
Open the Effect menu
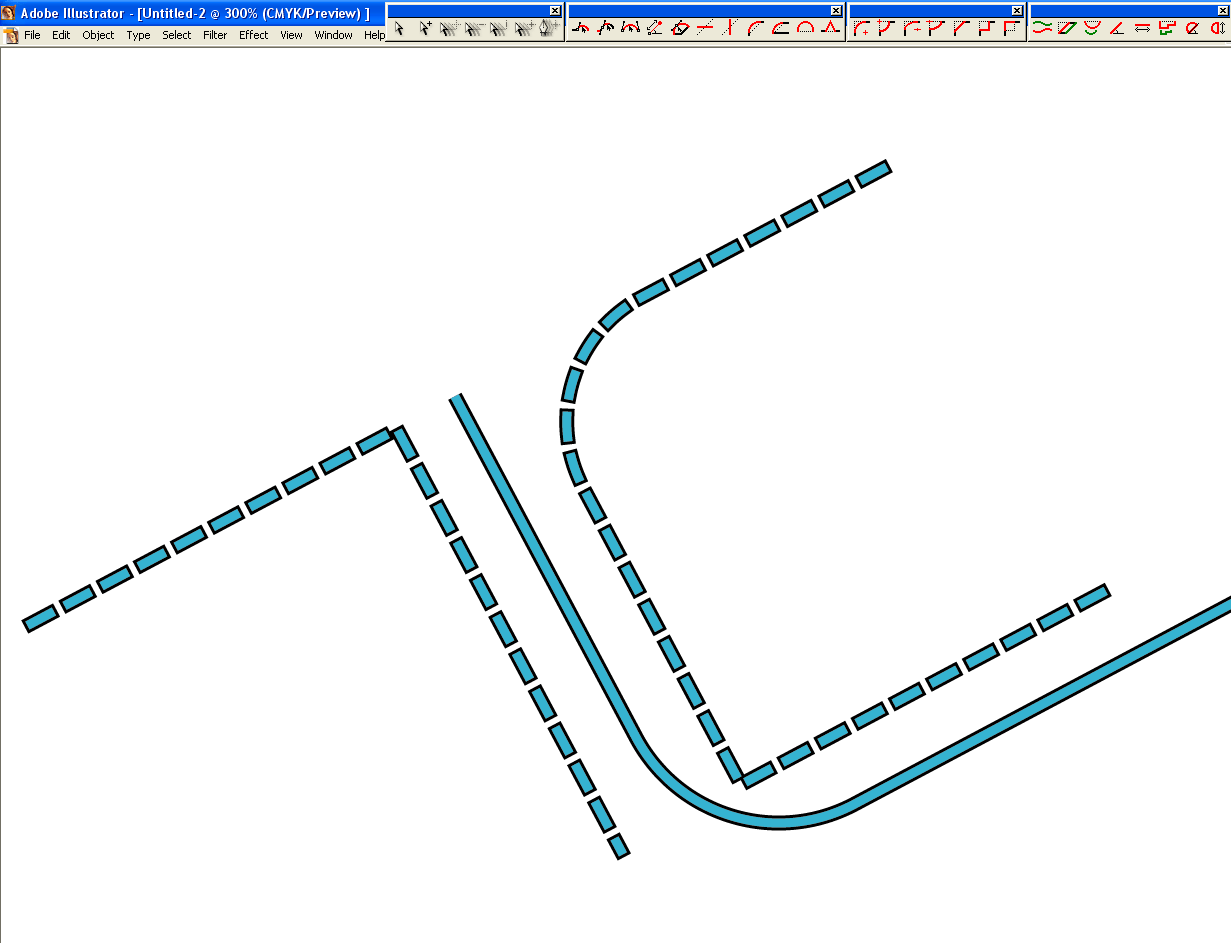pyautogui.click(x=254, y=35)
